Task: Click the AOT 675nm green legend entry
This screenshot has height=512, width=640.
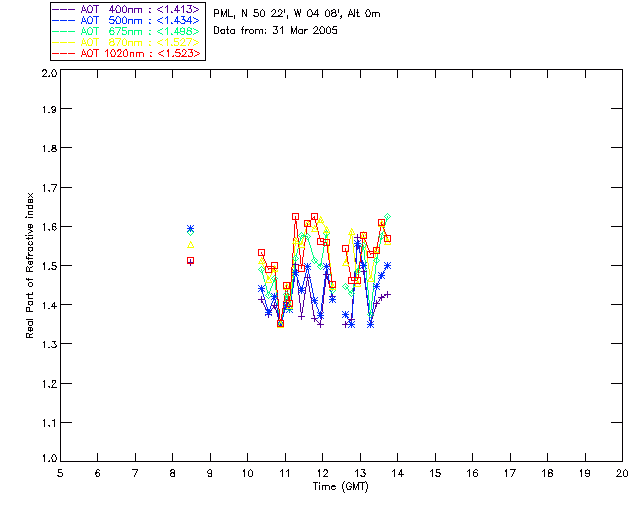Action: [126, 31]
